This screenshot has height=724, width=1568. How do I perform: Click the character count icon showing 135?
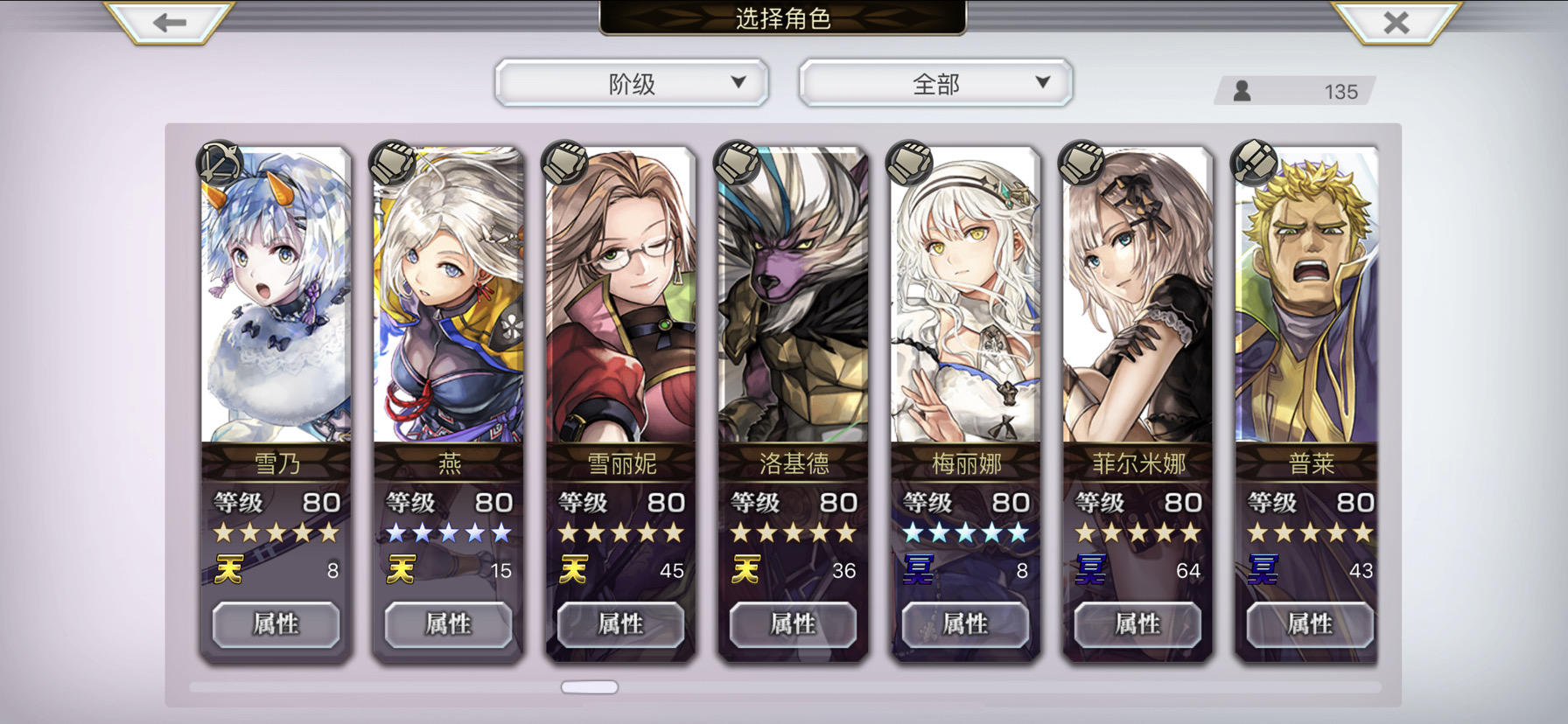(x=1242, y=91)
